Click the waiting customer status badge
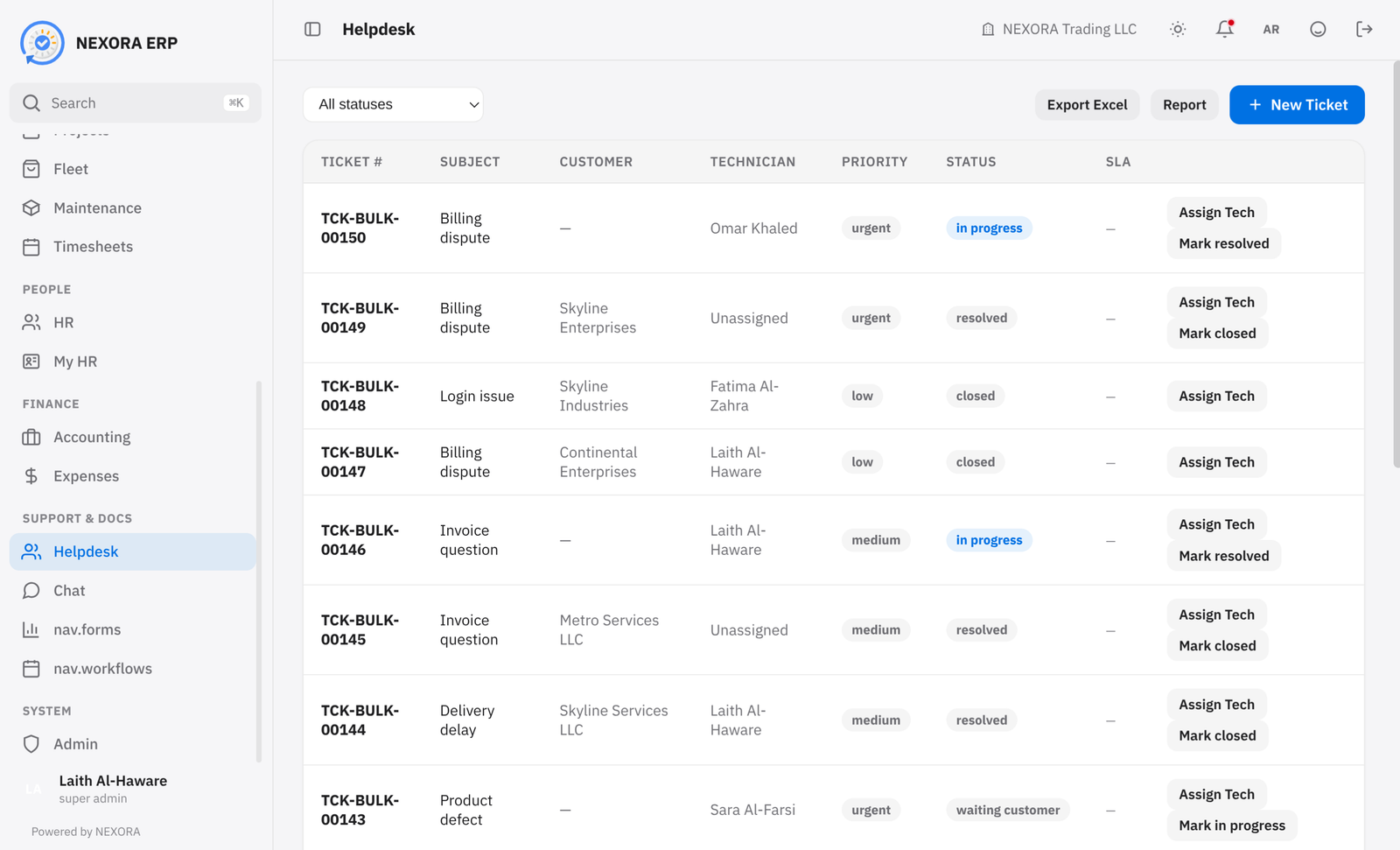This screenshot has width=1400, height=850. click(x=1007, y=811)
